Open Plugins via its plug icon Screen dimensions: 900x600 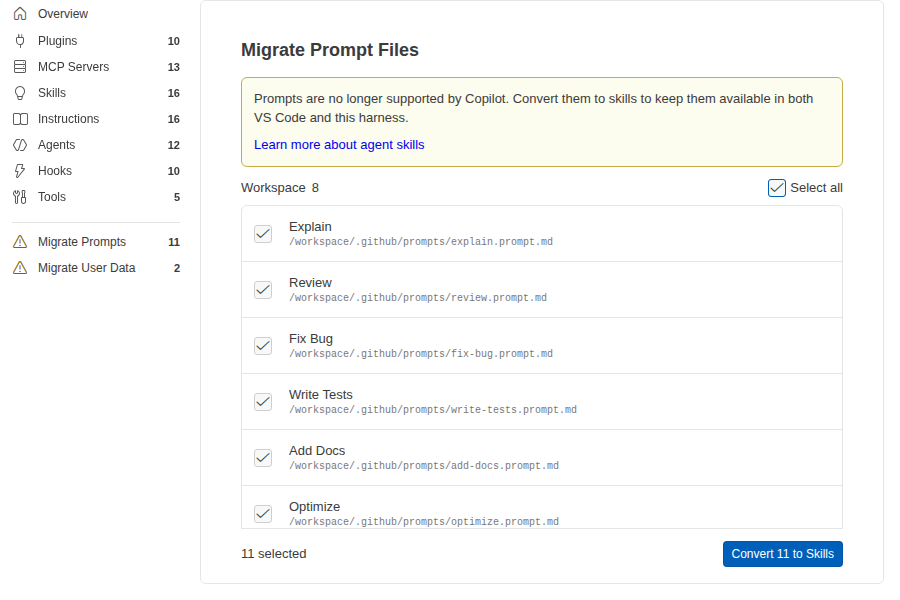pyautogui.click(x=20, y=41)
